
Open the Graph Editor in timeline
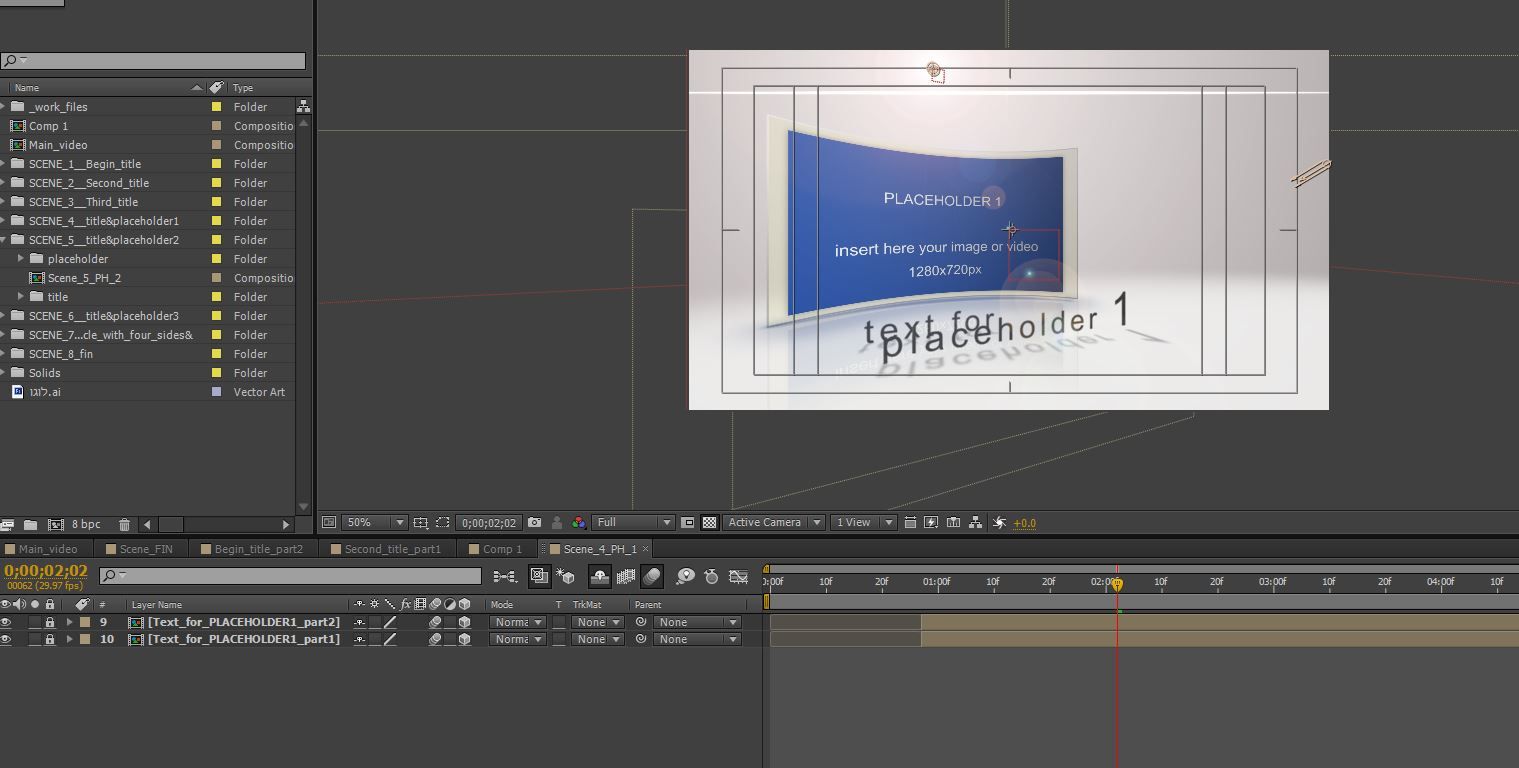(x=739, y=576)
